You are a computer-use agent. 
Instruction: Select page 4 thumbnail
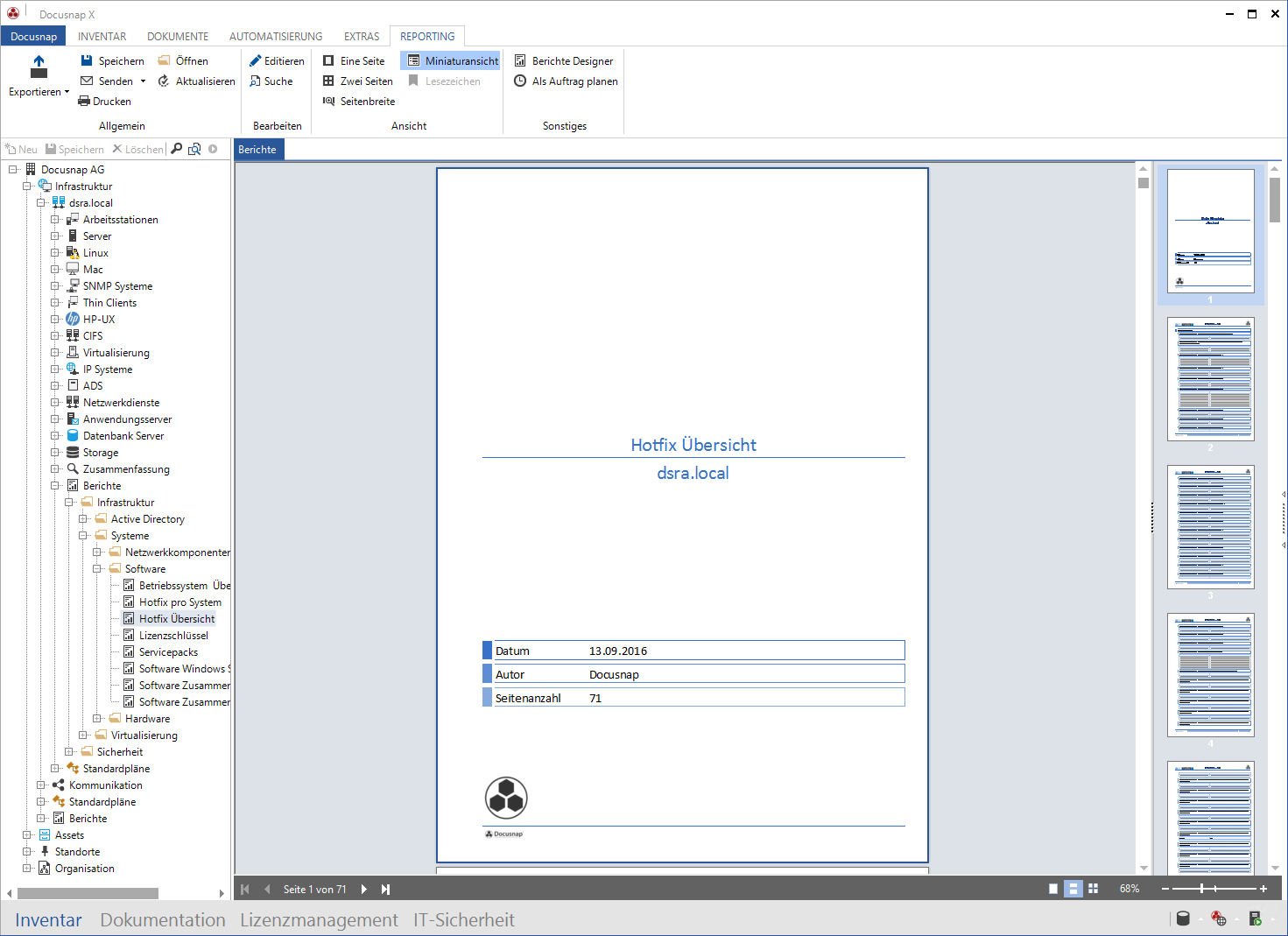[1210, 675]
